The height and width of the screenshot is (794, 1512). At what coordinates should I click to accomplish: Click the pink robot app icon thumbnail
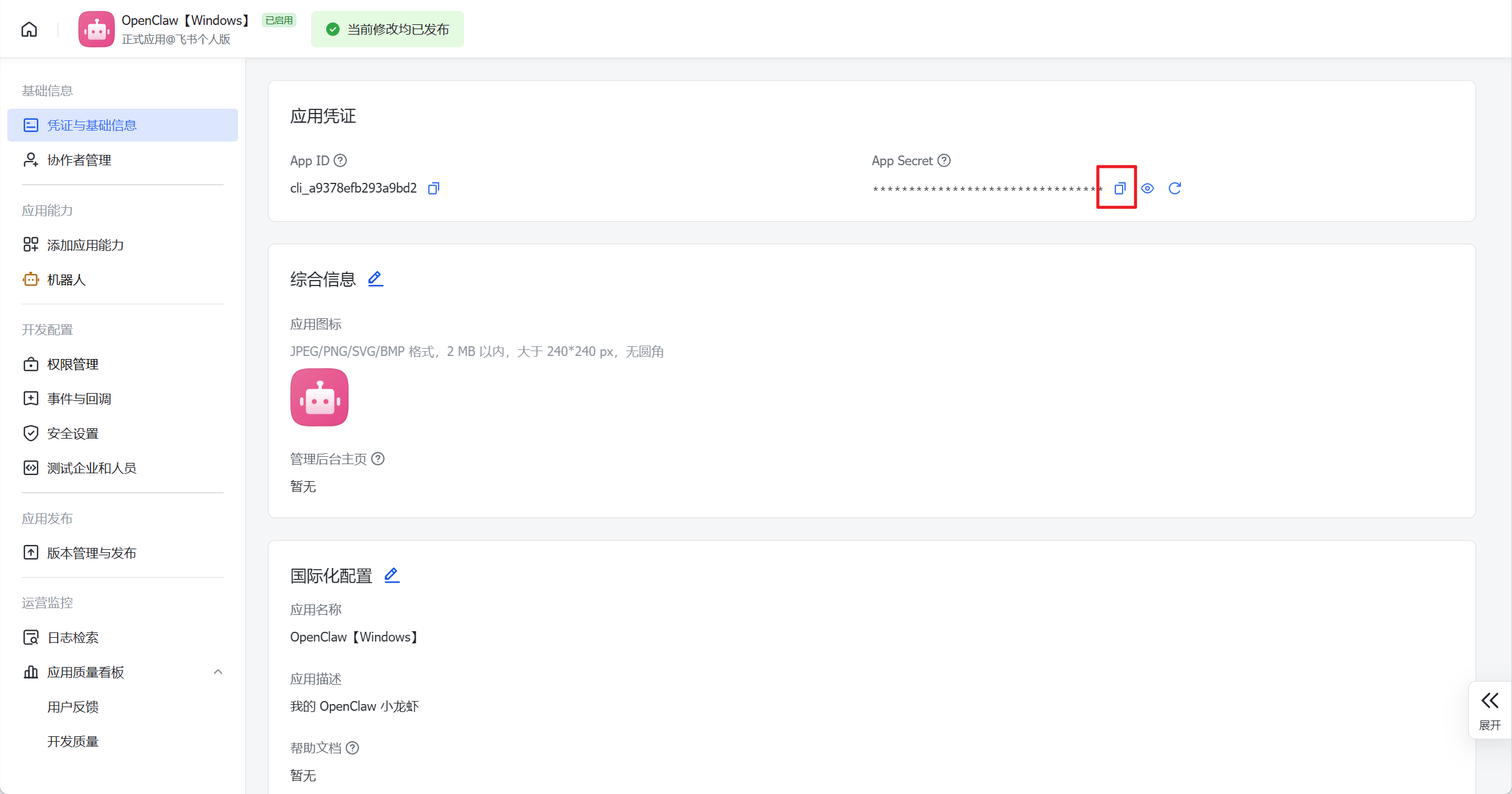(x=319, y=397)
